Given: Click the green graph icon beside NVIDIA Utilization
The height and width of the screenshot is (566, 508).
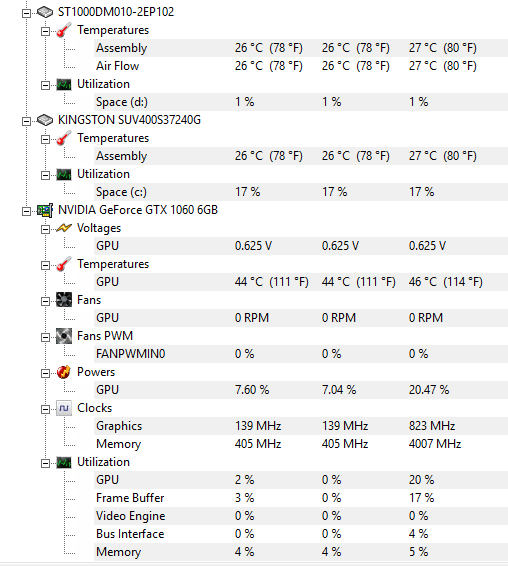Looking at the screenshot, I should [64, 462].
